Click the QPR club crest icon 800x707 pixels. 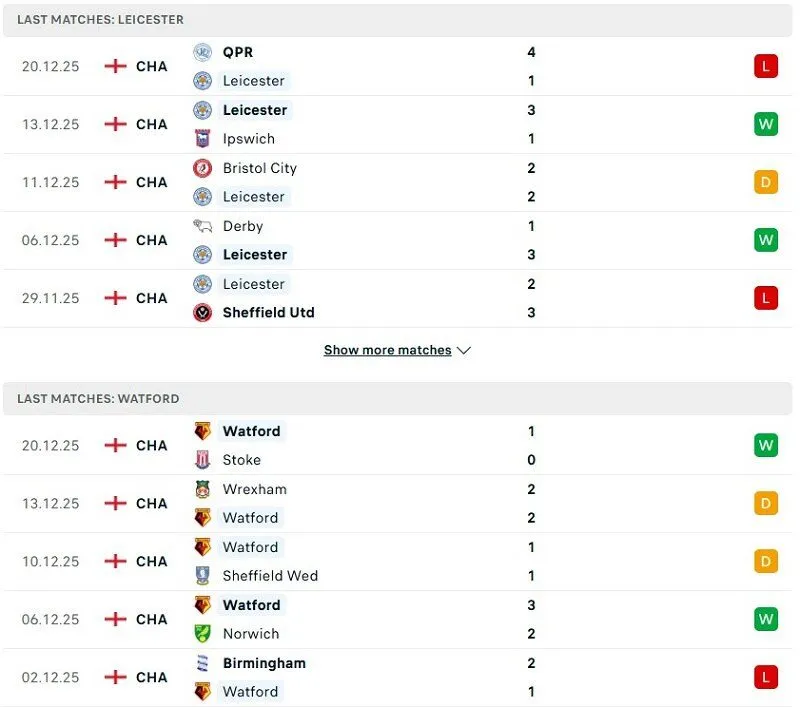(203, 52)
